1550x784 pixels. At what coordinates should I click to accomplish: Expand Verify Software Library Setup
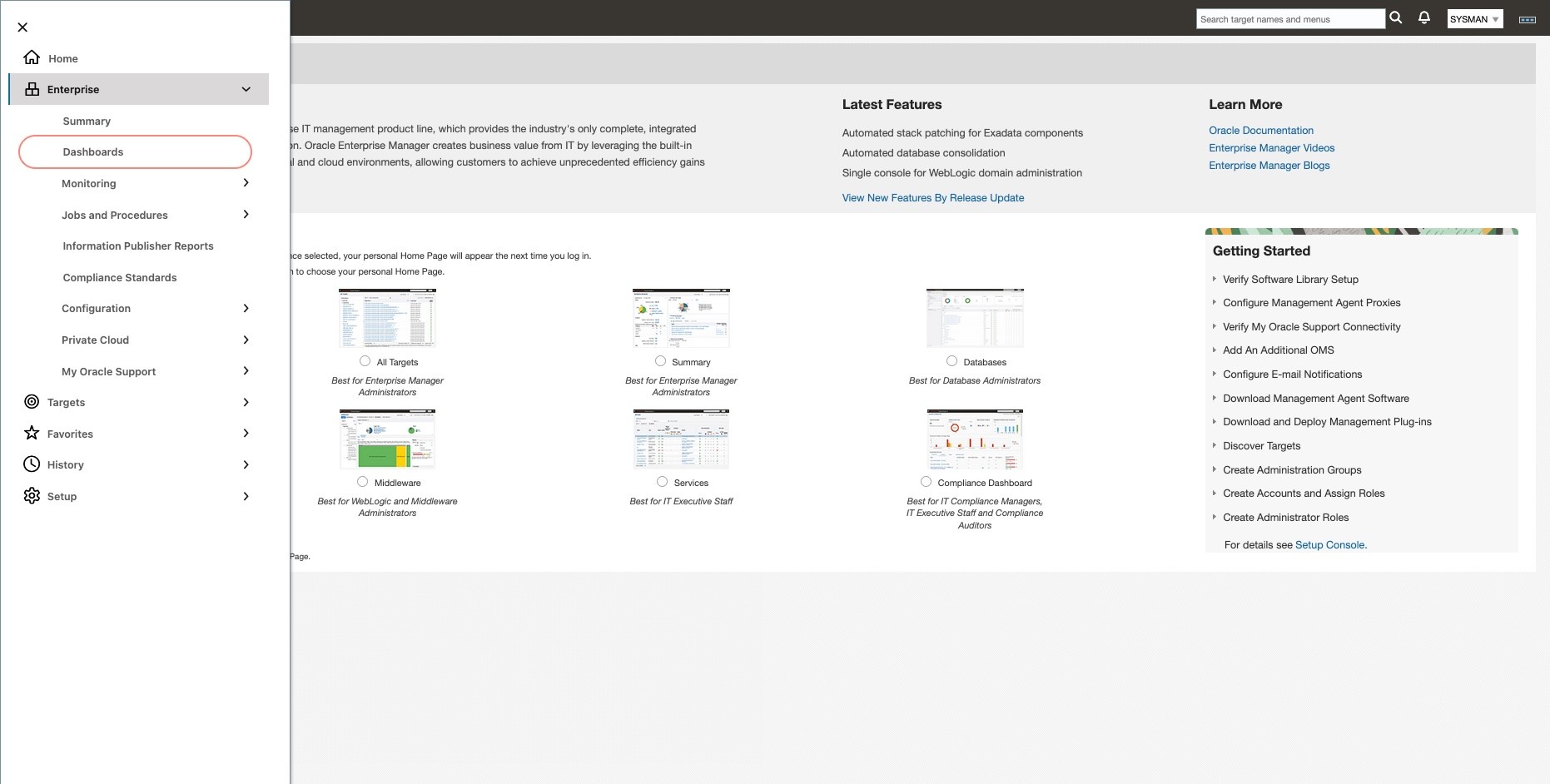pyautogui.click(x=1215, y=279)
